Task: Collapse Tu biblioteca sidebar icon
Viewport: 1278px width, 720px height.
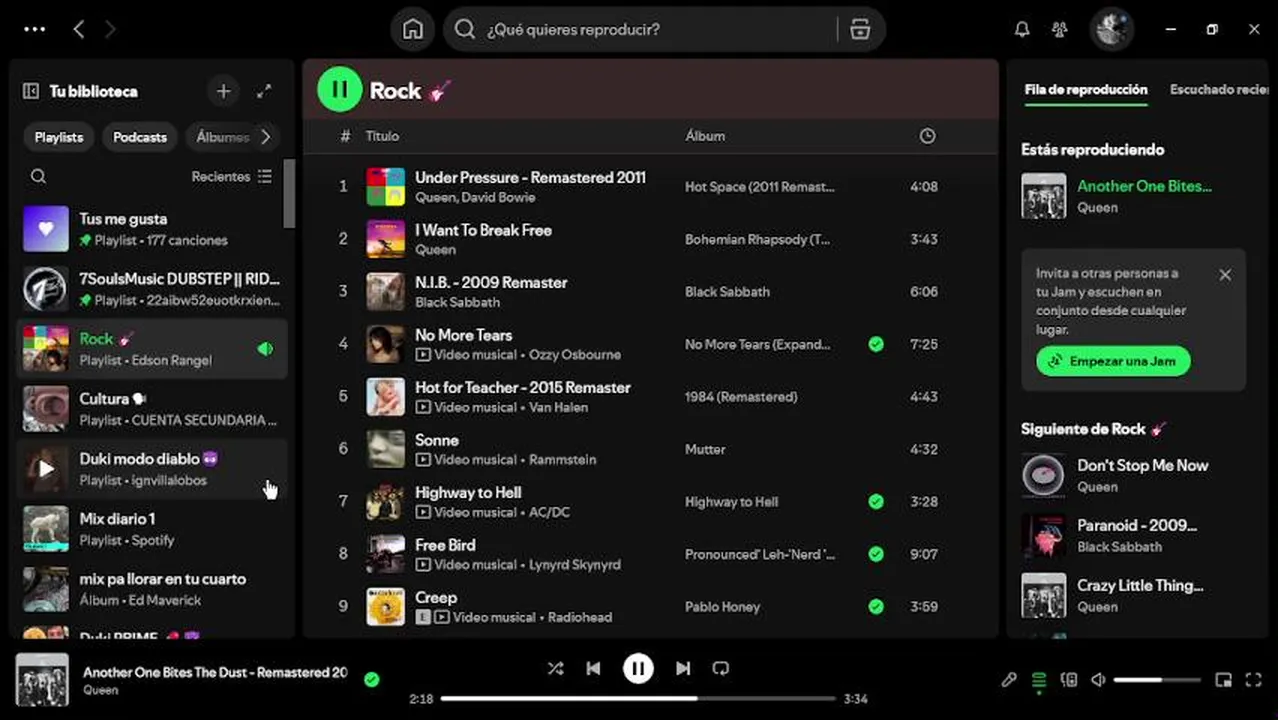Action: click(x=30, y=91)
